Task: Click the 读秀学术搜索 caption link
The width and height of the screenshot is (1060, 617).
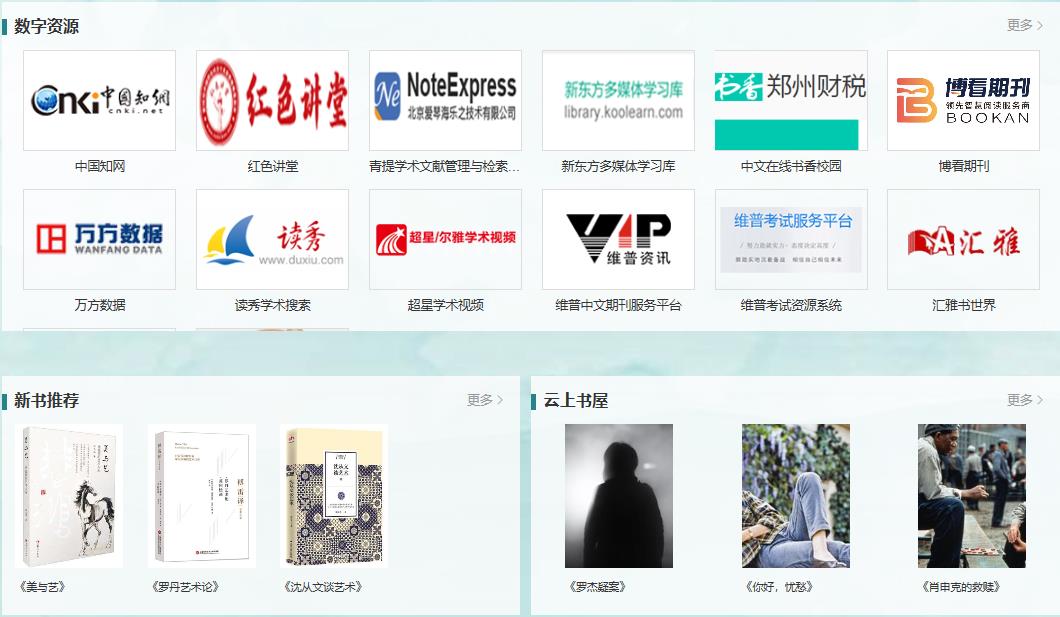Action: 272,305
